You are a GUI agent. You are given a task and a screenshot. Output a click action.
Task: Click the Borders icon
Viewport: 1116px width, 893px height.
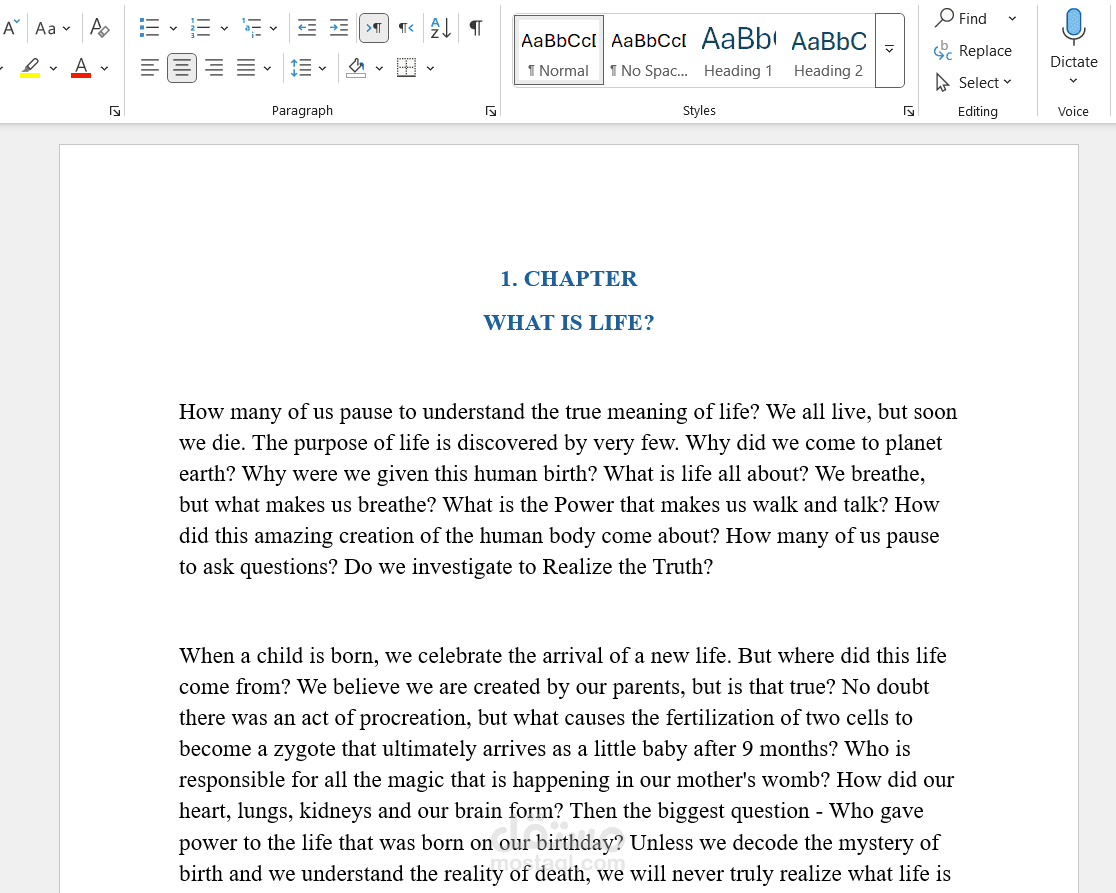pyautogui.click(x=406, y=68)
